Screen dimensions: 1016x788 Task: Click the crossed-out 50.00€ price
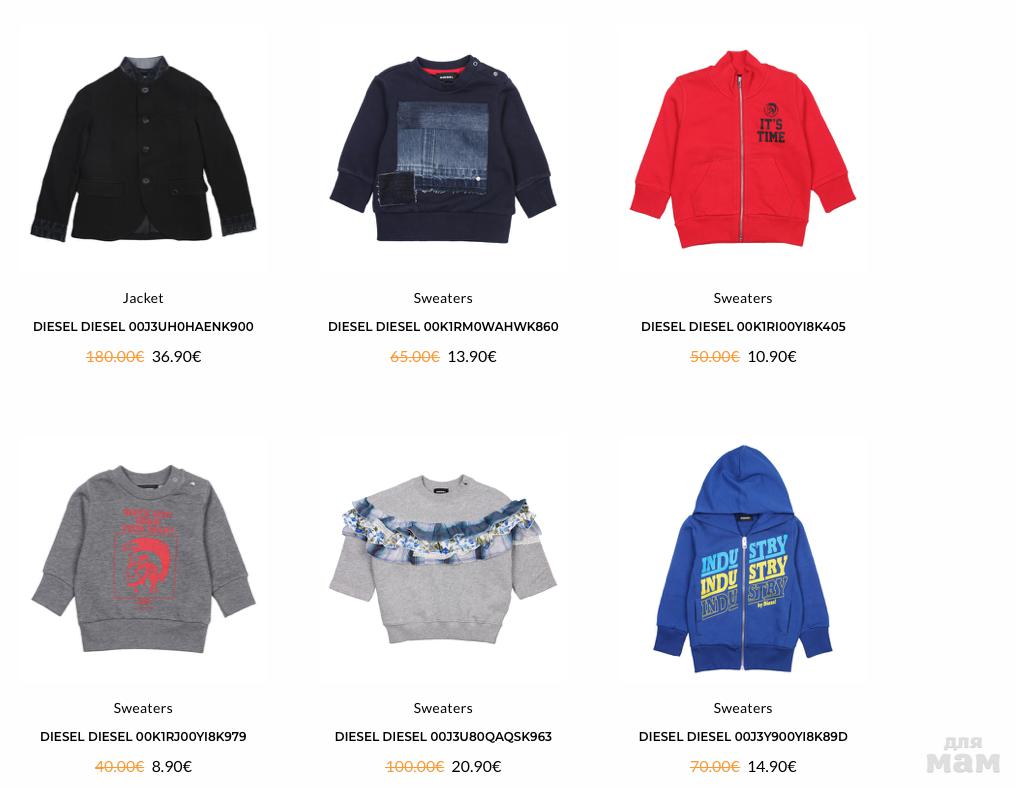click(715, 356)
